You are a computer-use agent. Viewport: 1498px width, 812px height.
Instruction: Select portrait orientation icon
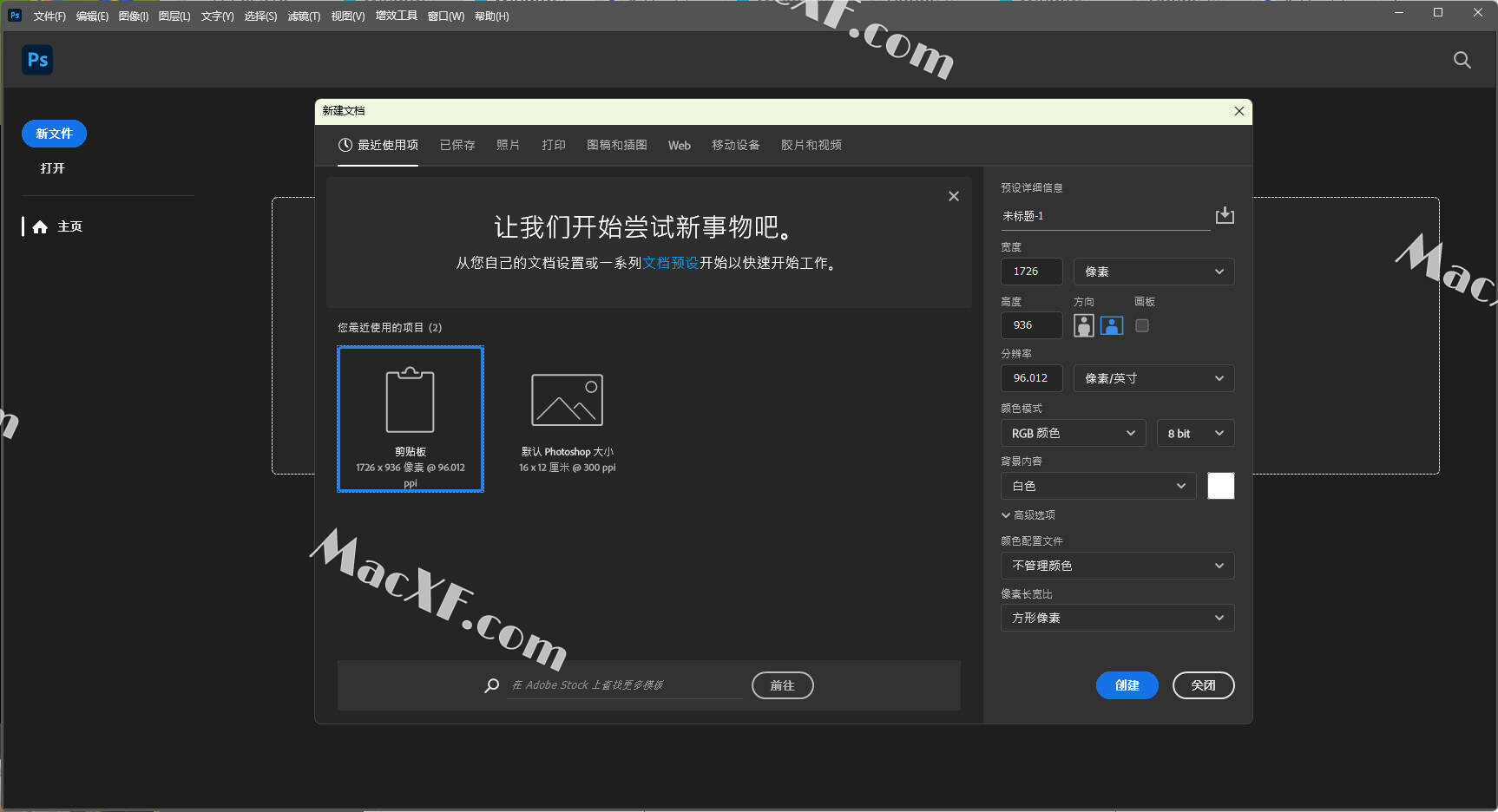coord(1083,325)
